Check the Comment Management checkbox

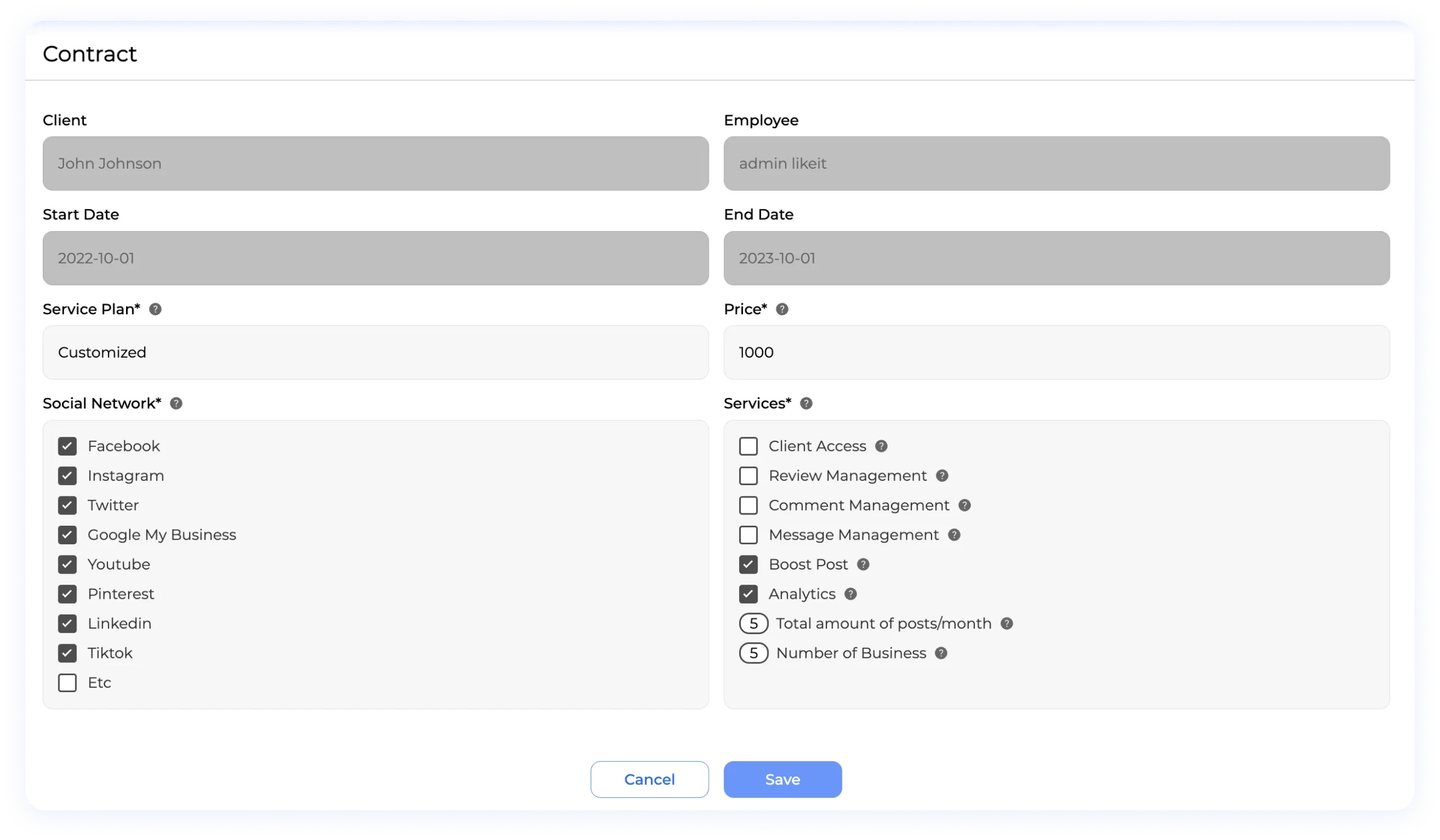tap(748, 505)
